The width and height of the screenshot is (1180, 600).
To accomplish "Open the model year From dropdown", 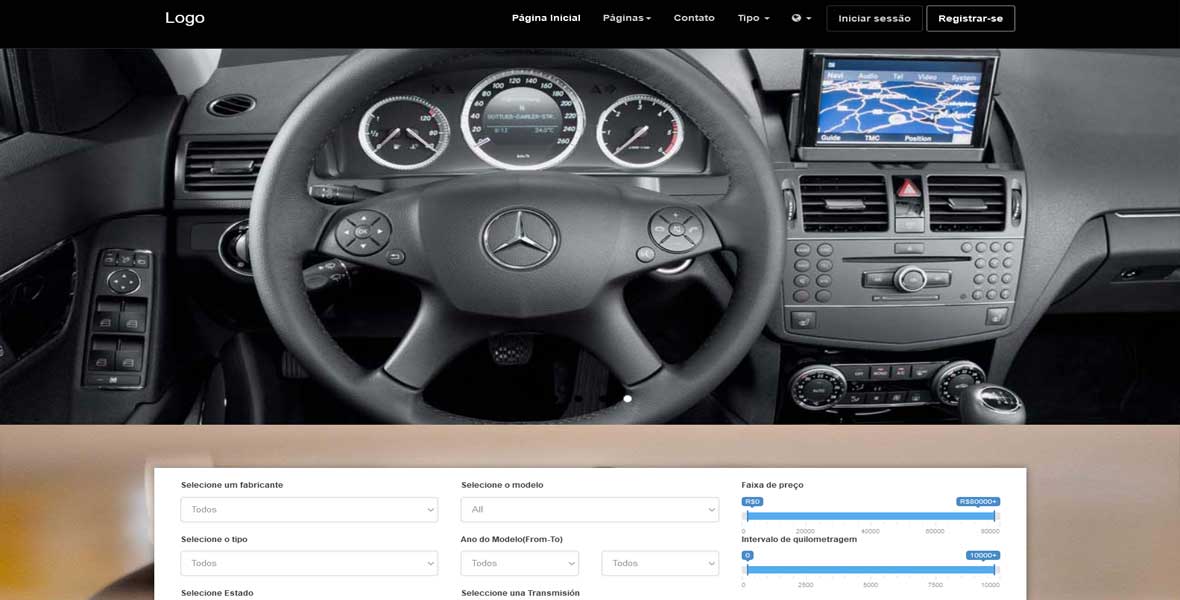I will 520,563.
